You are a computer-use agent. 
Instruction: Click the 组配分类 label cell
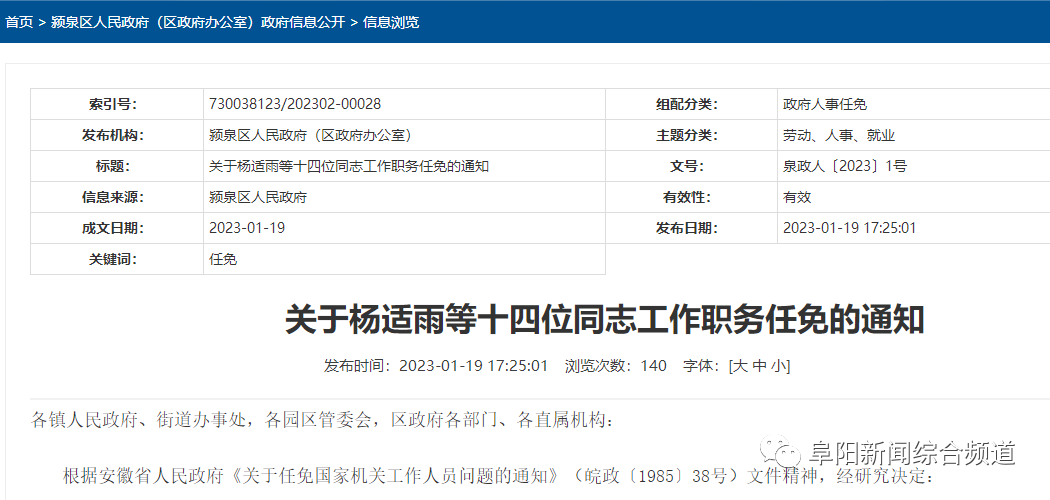(x=692, y=104)
